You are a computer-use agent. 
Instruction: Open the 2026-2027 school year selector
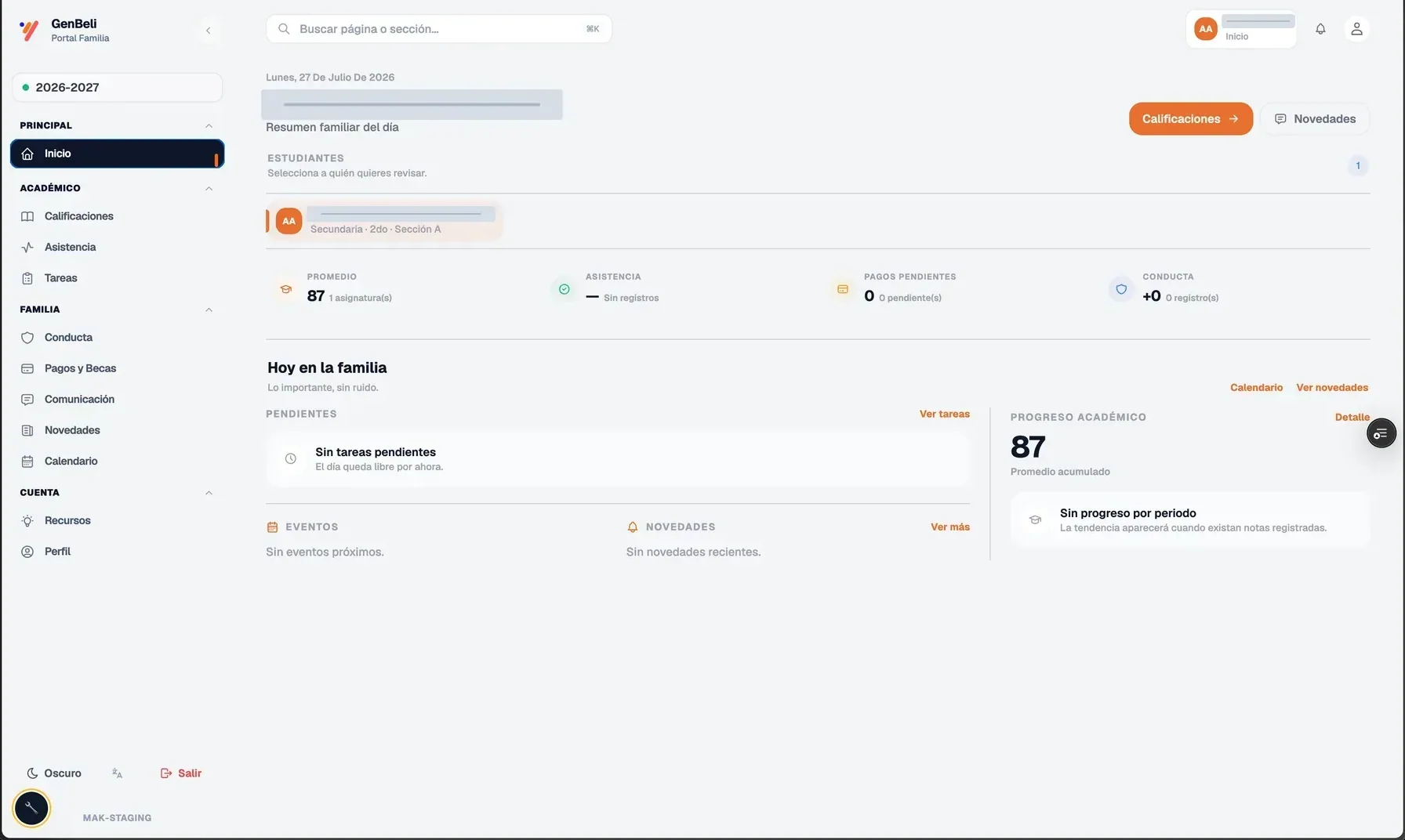[x=117, y=88]
